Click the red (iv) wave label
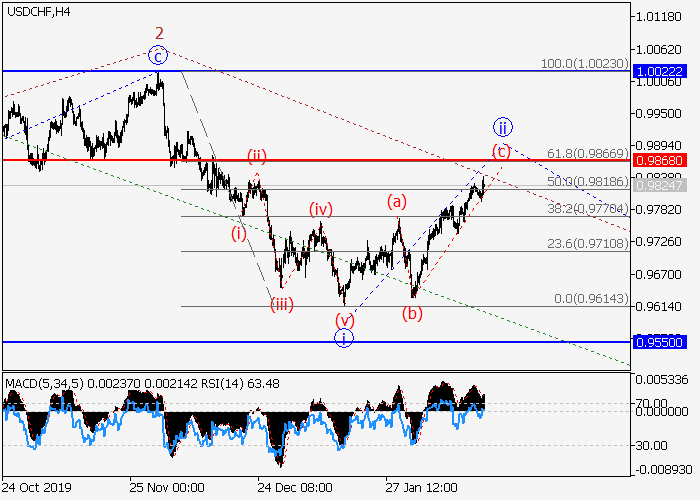 [x=320, y=209]
